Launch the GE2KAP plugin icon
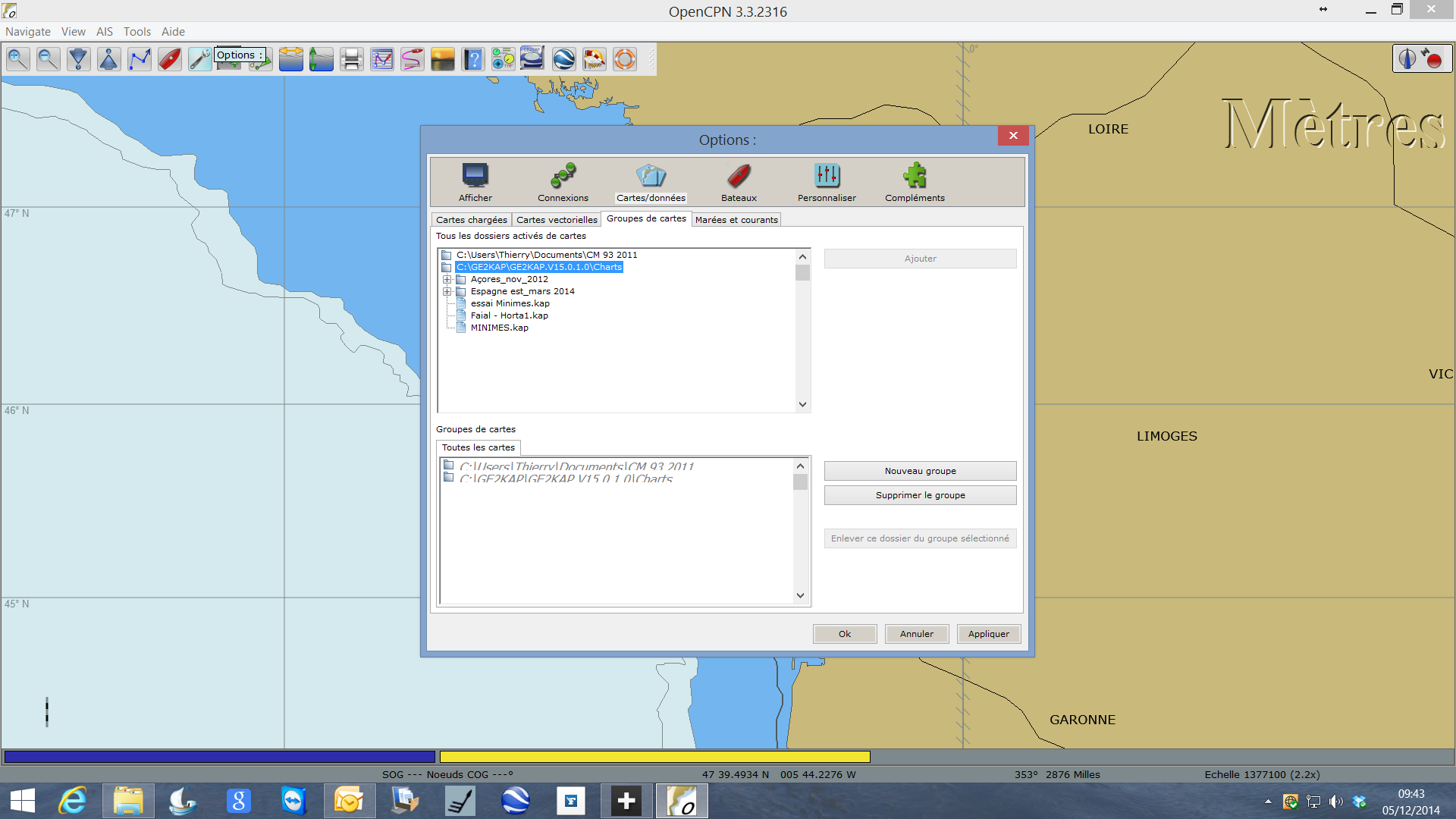Viewport: 1456px width, 819px height. [x=532, y=59]
